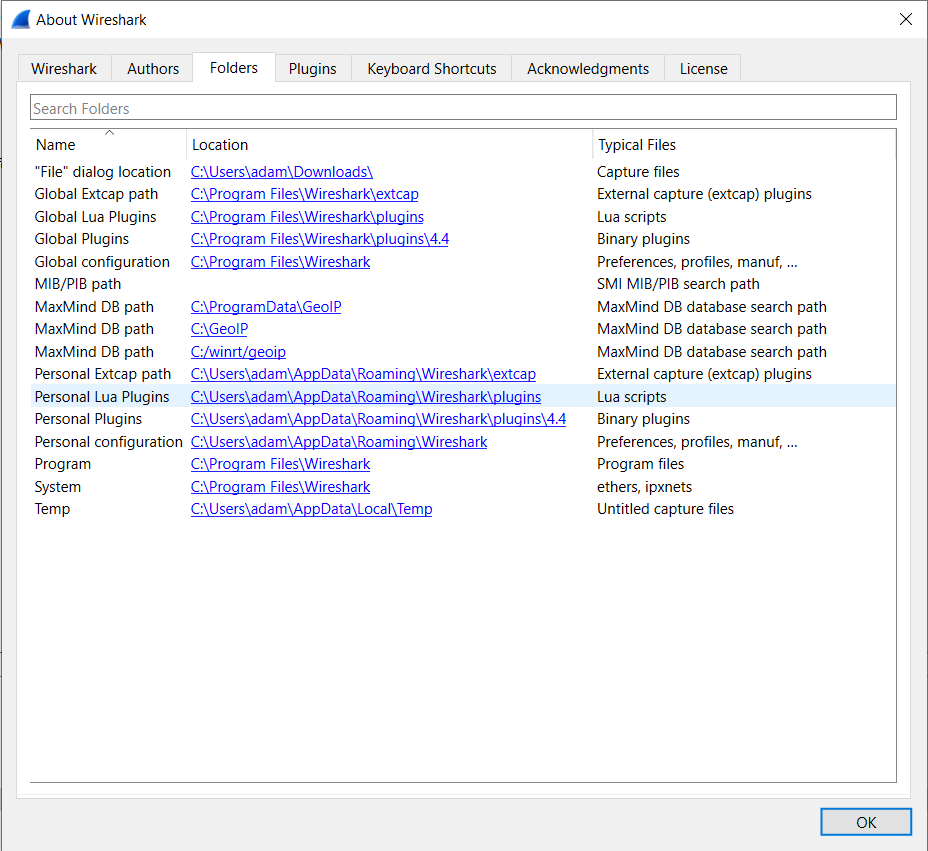Click the Wireshark fin logo in the title bar
This screenshot has height=851, width=928.
[19, 18]
